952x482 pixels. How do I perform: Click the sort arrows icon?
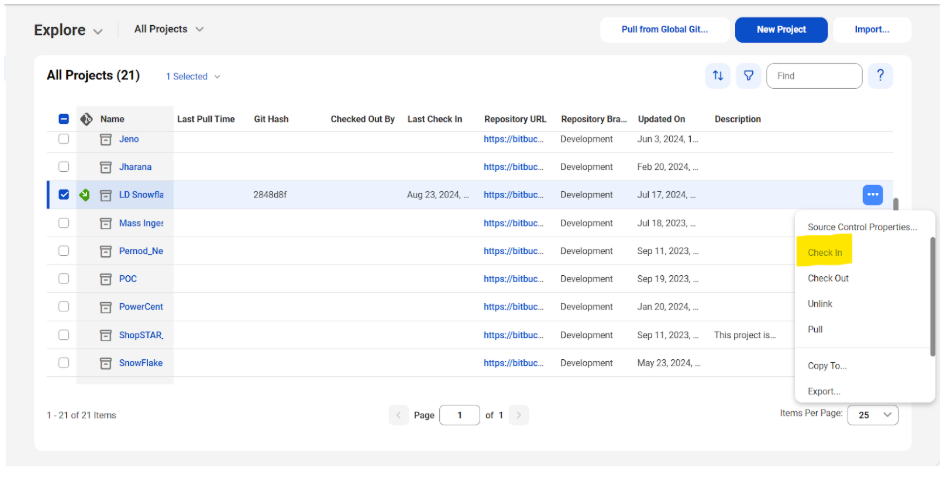coord(718,76)
